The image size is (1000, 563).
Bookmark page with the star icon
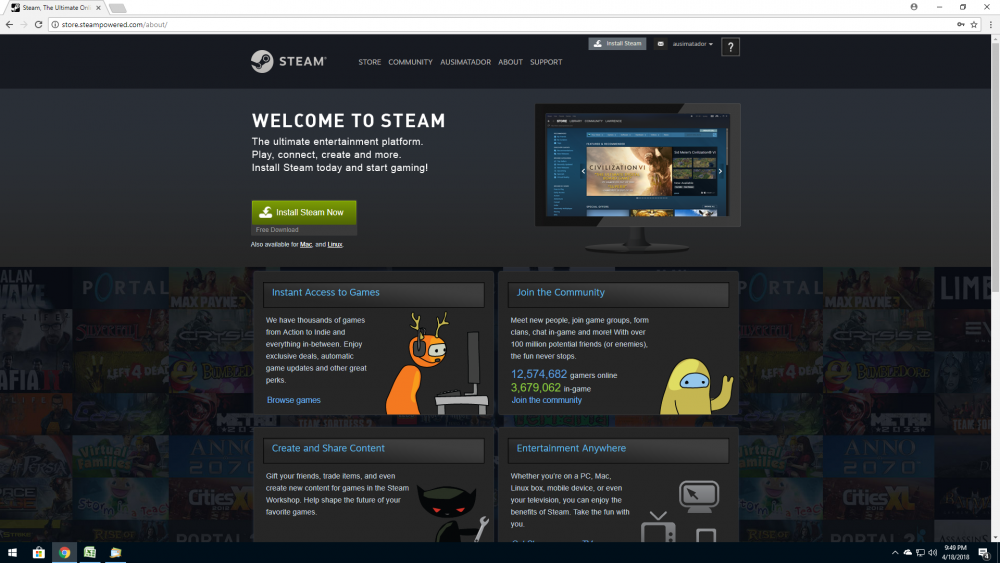(973, 24)
